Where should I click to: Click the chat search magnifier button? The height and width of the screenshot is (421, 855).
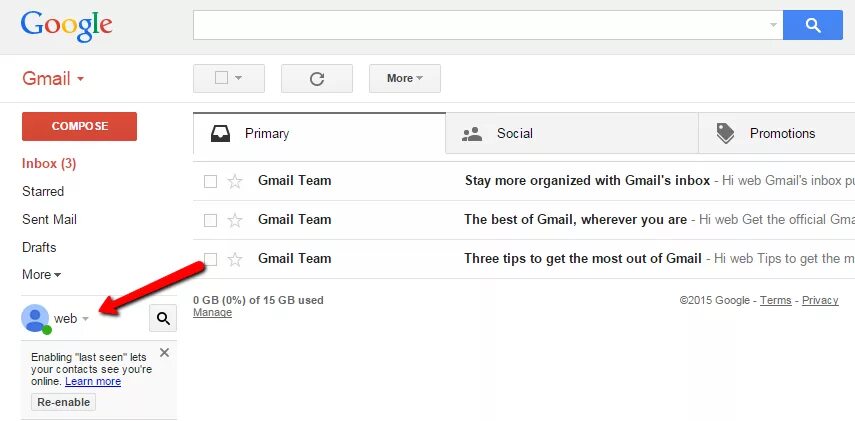[163, 318]
